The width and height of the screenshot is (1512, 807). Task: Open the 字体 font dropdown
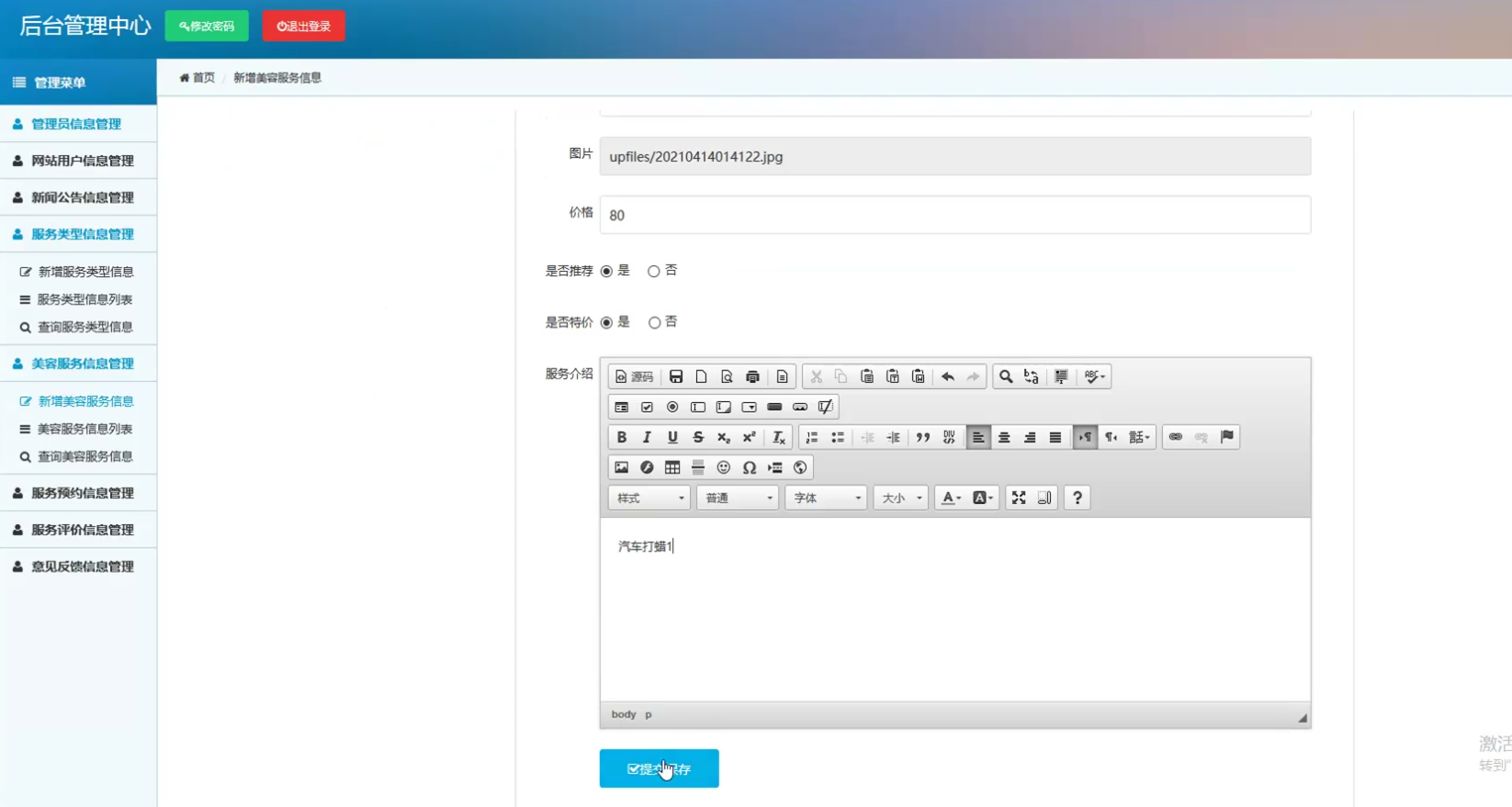coord(827,498)
